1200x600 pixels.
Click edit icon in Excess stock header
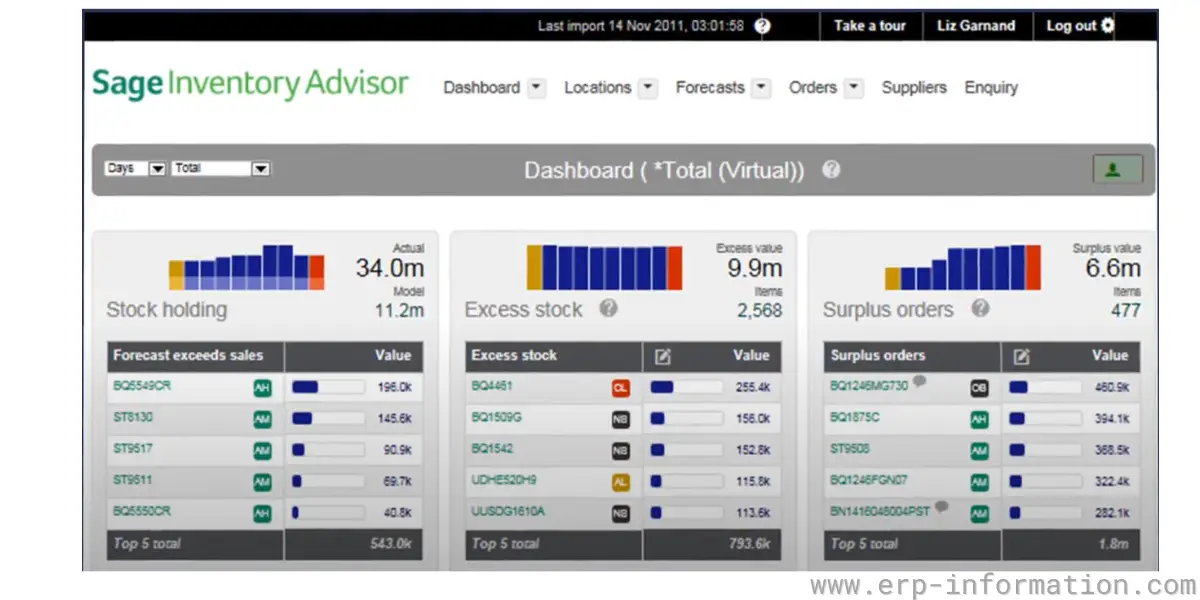(661, 356)
